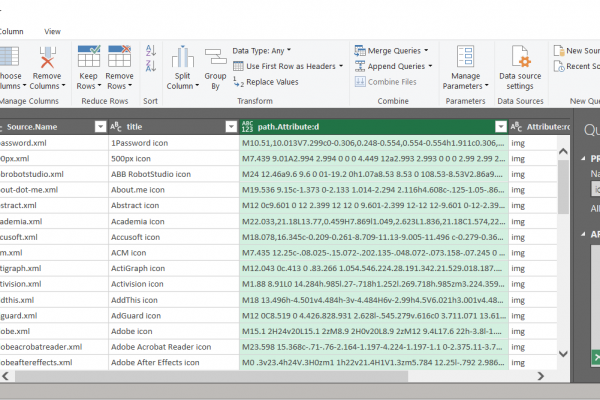Select the 'ACM icon' cell
The height and width of the screenshot is (400, 600).
click(x=174, y=253)
